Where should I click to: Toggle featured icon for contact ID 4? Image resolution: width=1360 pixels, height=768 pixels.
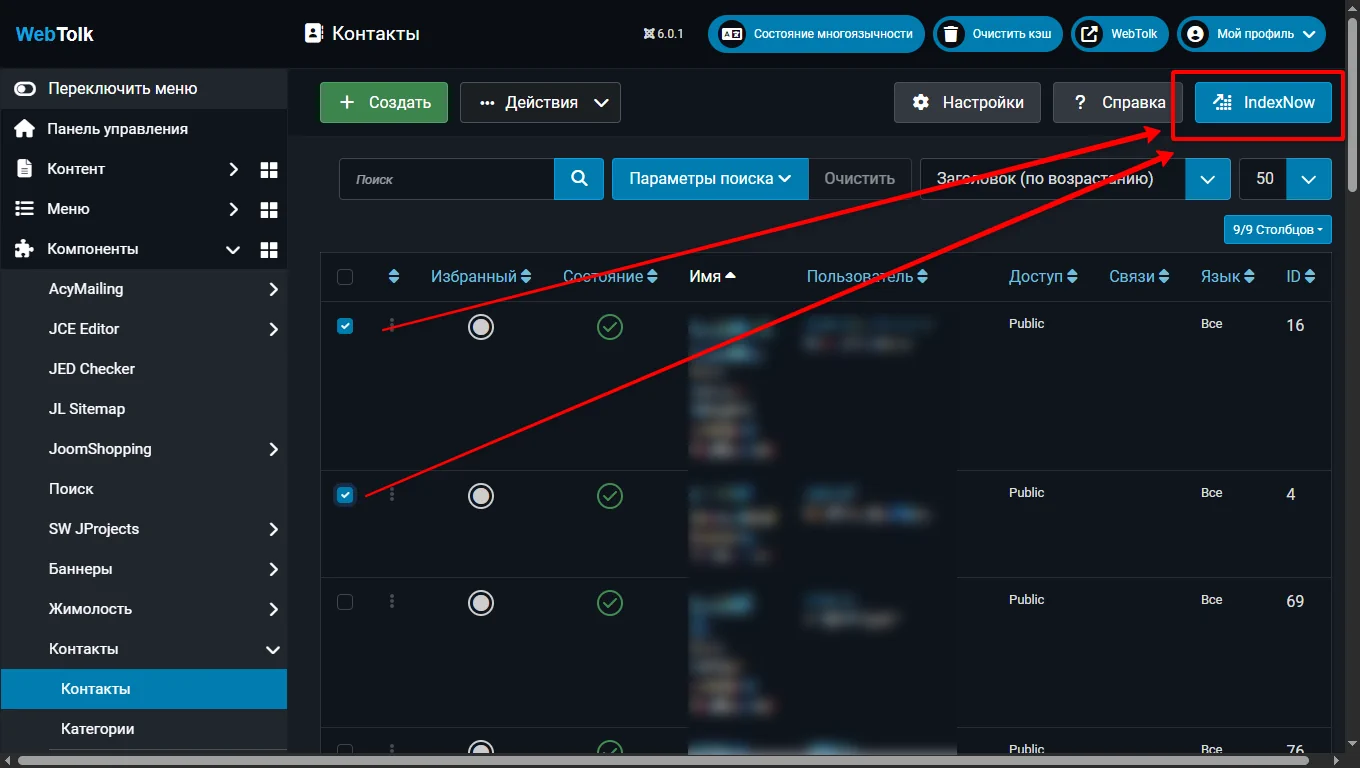pyautogui.click(x=481, y=495)
